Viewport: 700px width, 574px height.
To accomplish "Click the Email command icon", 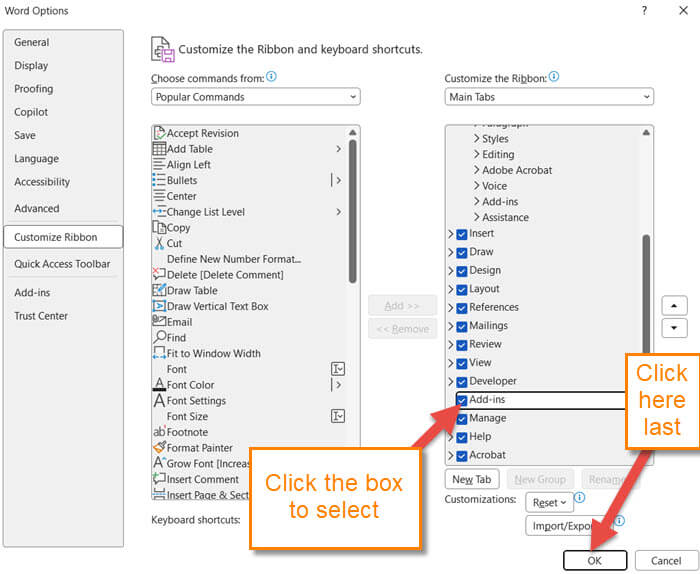I will point(159,322).
